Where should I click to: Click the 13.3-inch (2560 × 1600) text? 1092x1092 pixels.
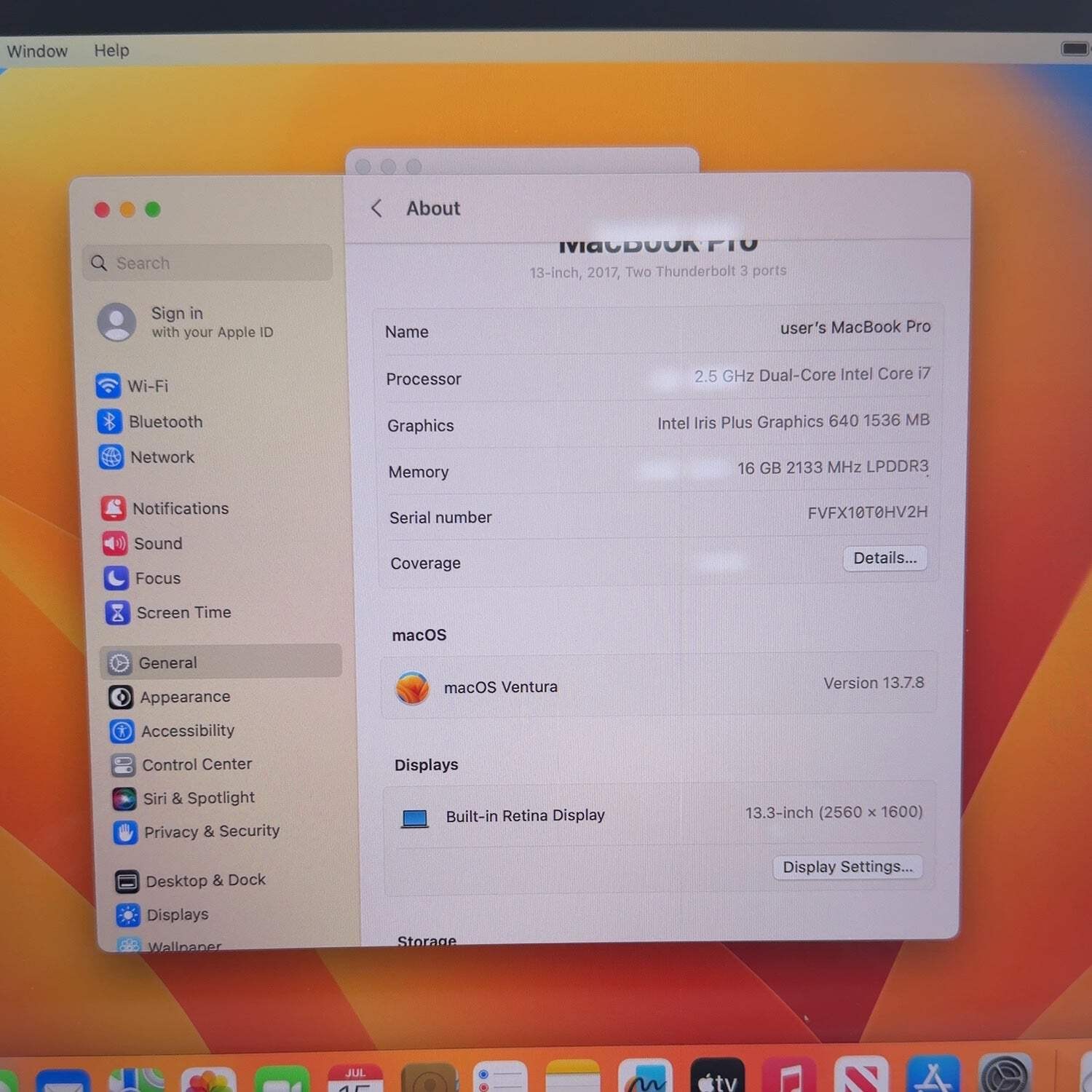[x=834, y=812]
